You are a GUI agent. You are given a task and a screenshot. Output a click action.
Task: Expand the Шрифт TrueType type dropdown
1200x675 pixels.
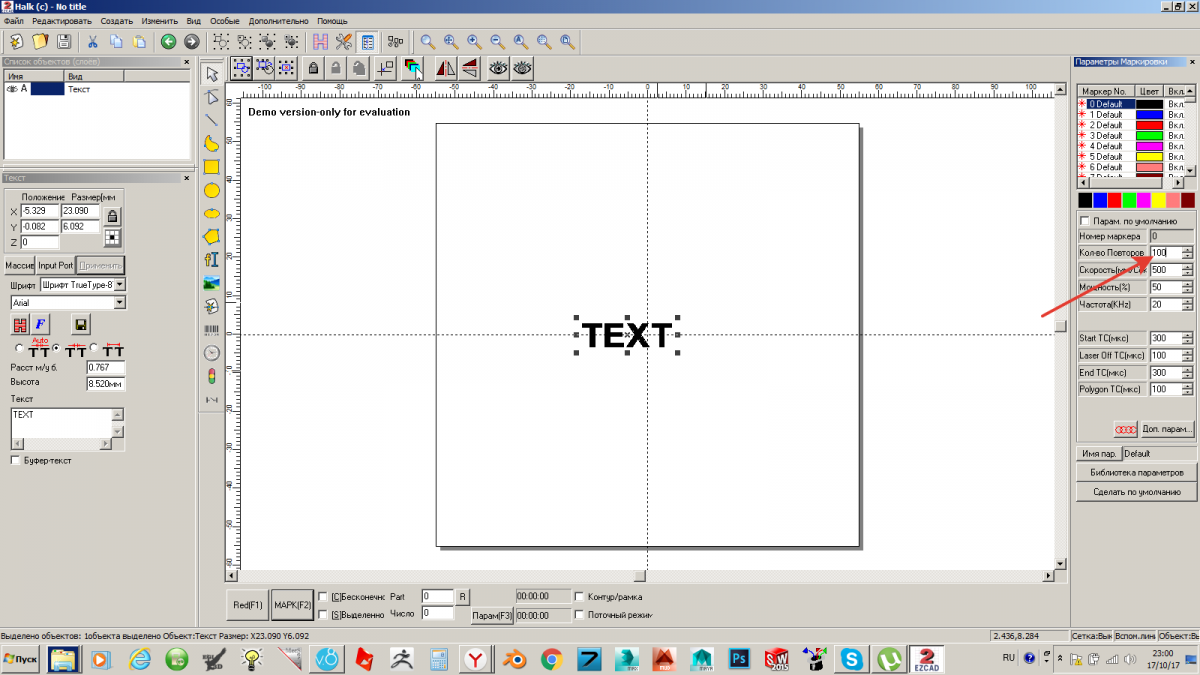pyautogui.click(x=120, y=285)
